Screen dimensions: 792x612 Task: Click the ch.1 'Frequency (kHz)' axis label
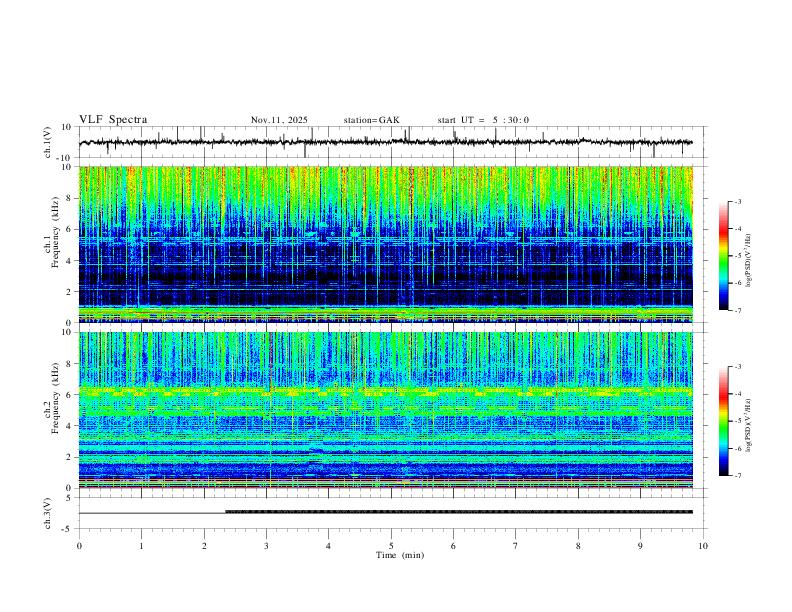(55, 231)
